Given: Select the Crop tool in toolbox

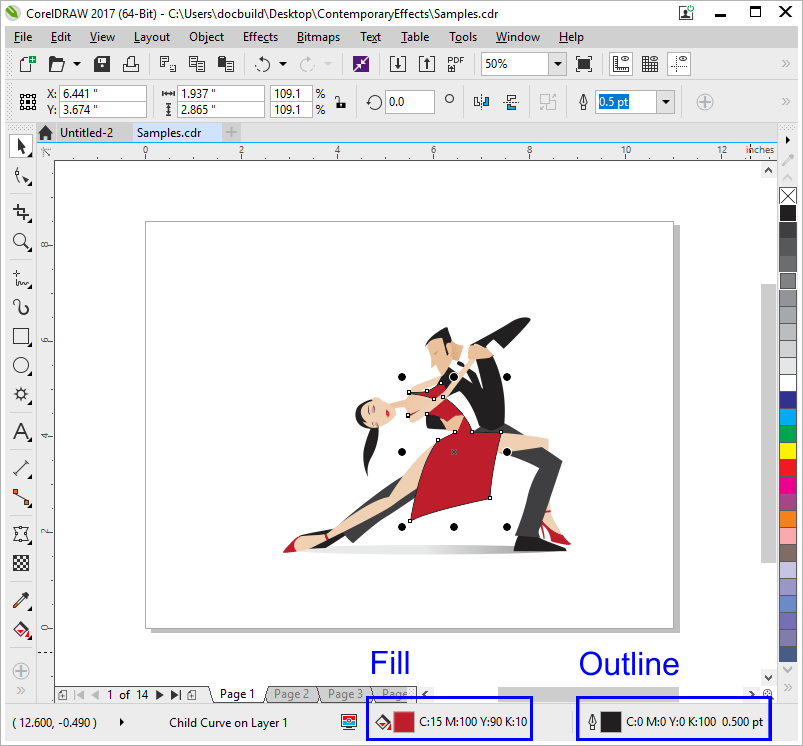Looking at the screenshot, I should (x=21, y=212).
